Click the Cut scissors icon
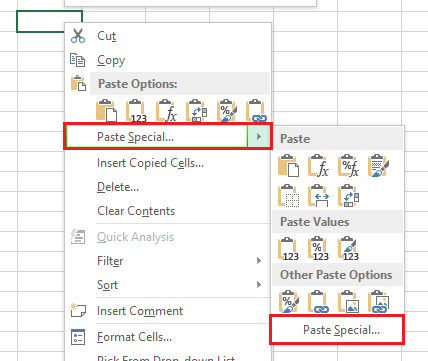The image size is (428, 361). (78, 36)
